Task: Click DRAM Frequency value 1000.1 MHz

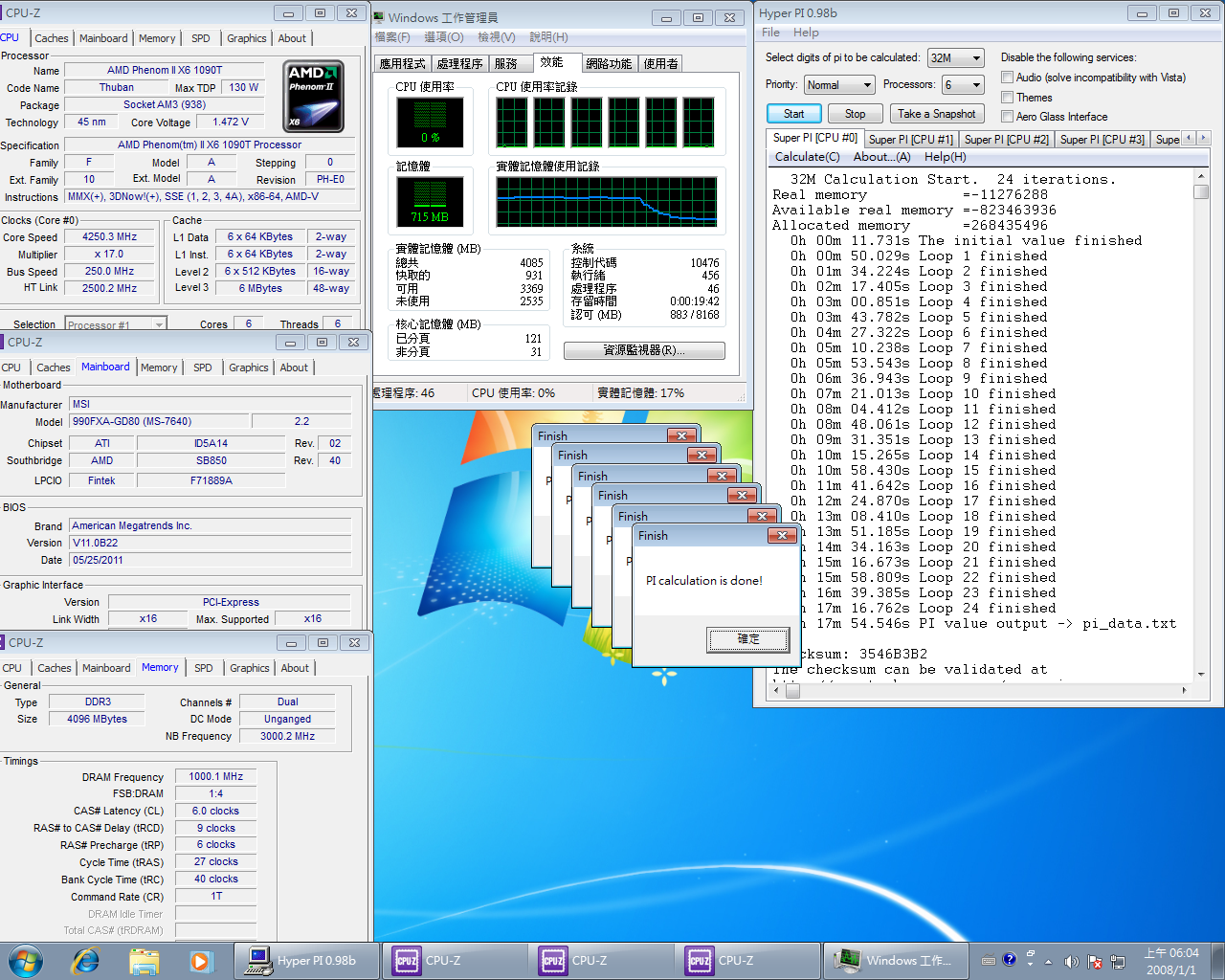Action: pyautogui.click(x=216, y=777)
